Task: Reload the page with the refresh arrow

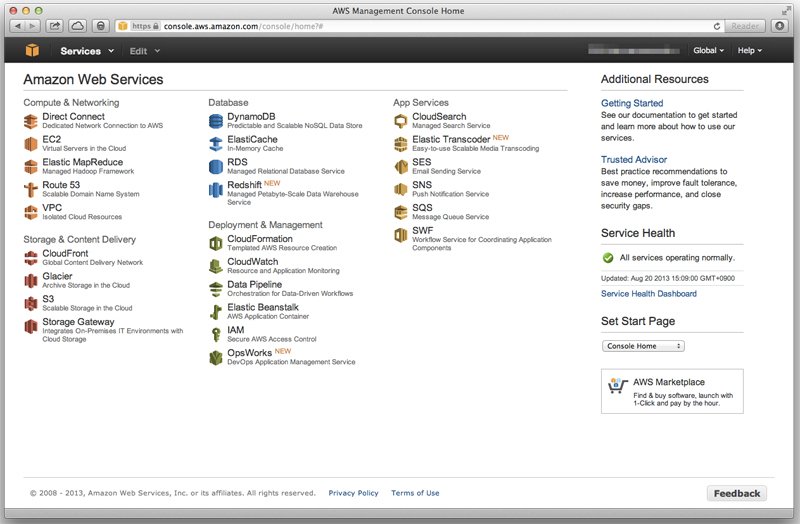Action: point(717,26)
